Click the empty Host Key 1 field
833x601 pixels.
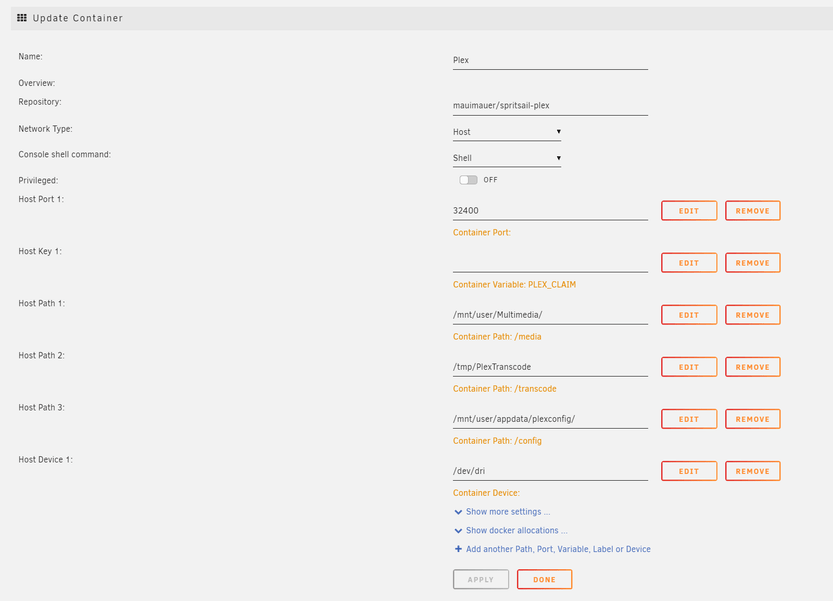point(550,263)
